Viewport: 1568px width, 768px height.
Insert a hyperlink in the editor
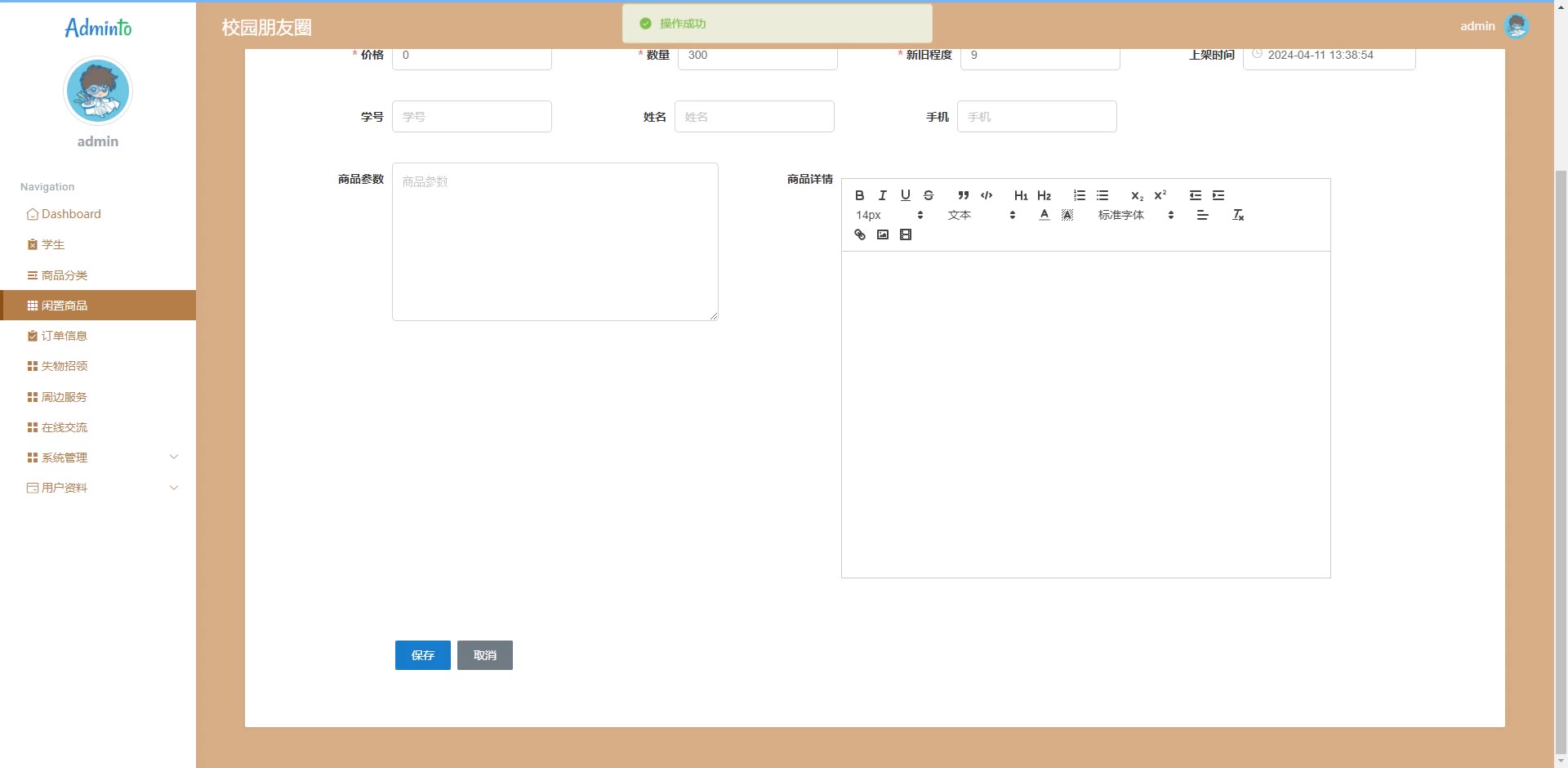tap(859, 234)
